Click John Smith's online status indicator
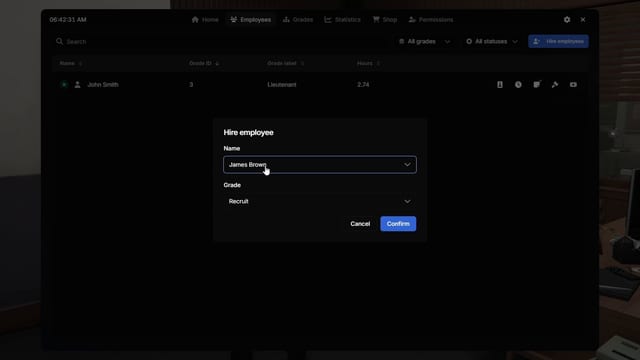The image size is (640, 360). tap(64, 84)
